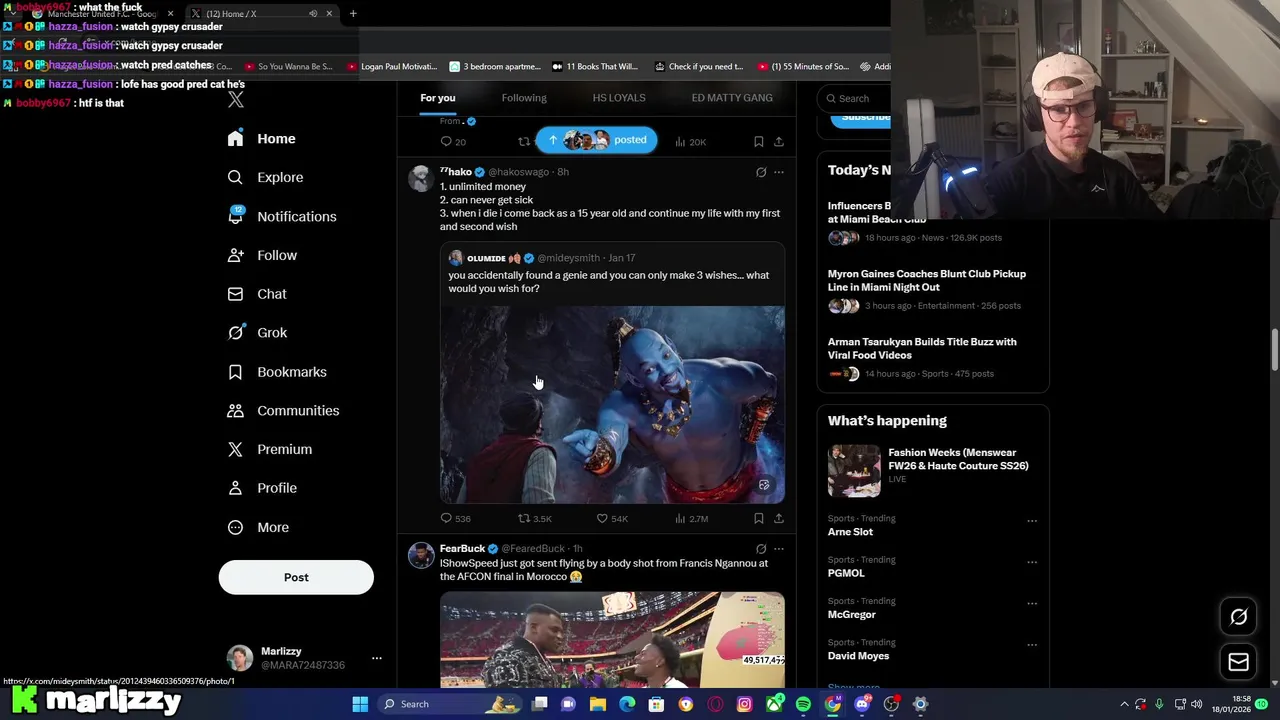Open more options on hako's post

[779, 172]
